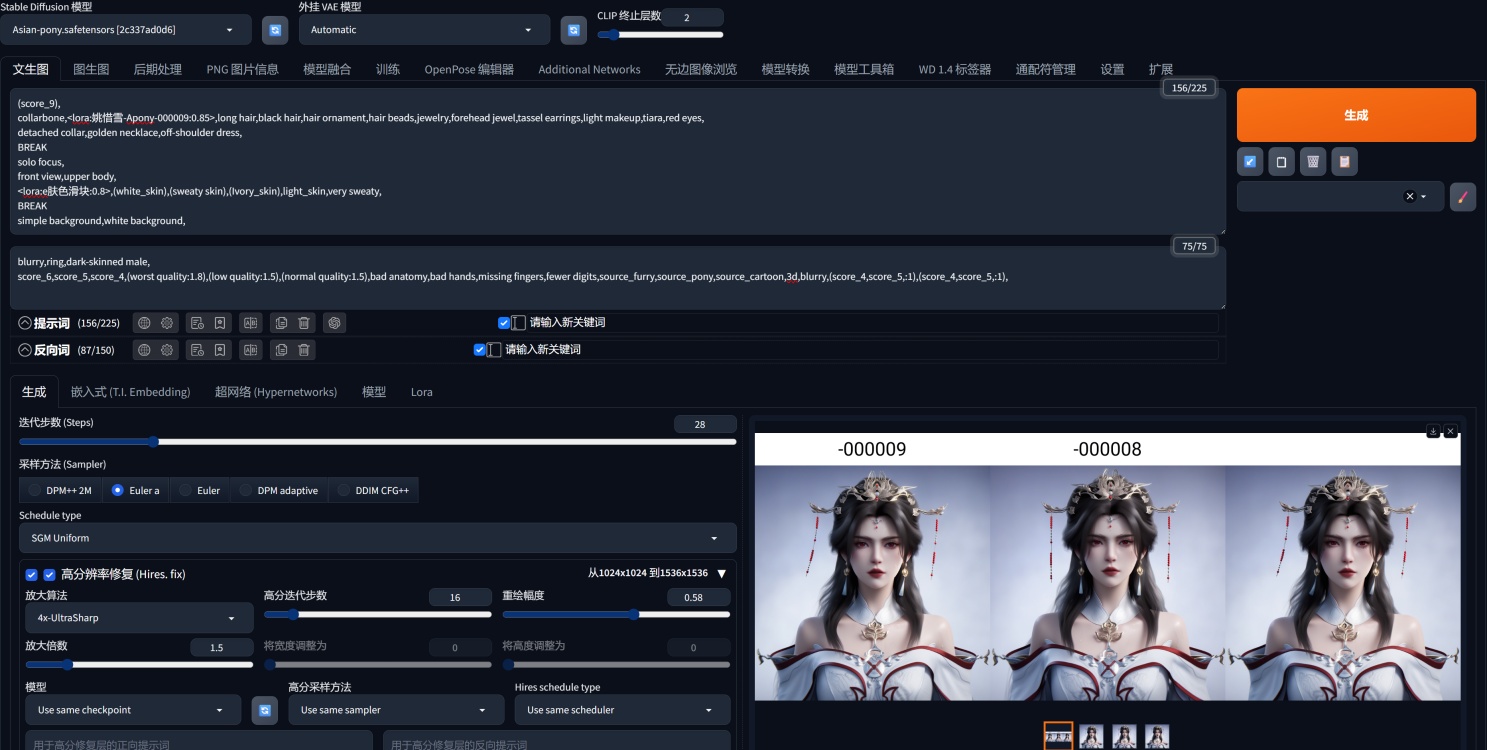This screenshot has height=750, width=1487.
Task: Click the trash bin clear-prompt icon under the generate button
Action: (x=1313, y=161)
